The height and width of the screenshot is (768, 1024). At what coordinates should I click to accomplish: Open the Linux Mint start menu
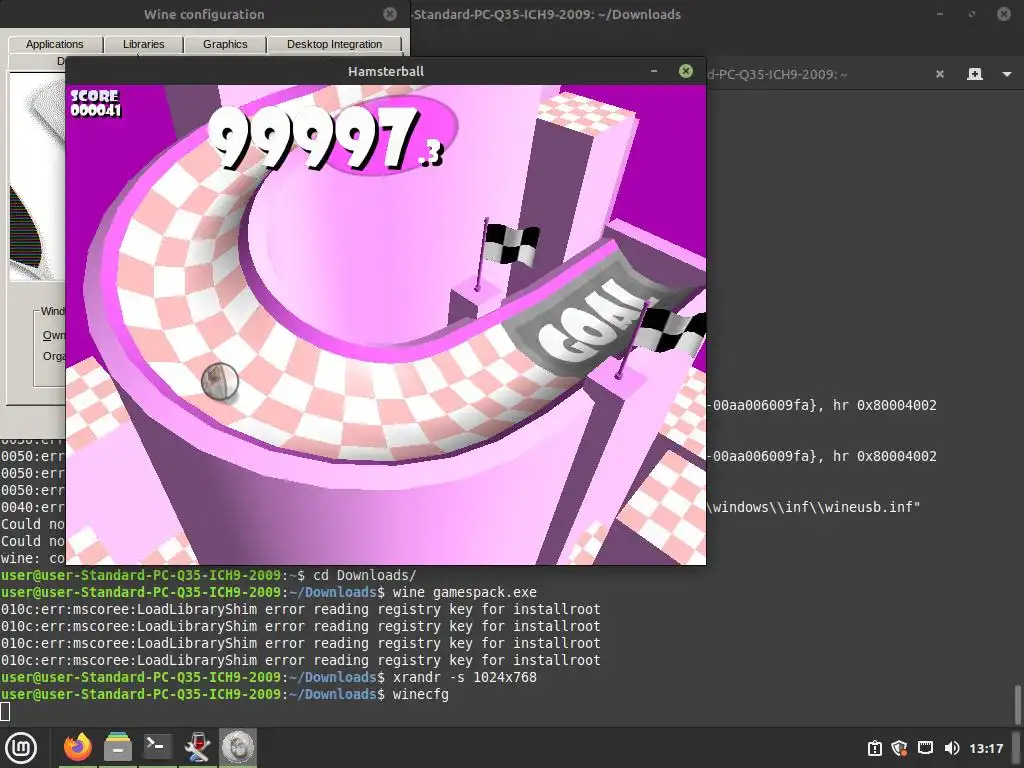pyautogui.click(x=21, y=748)
